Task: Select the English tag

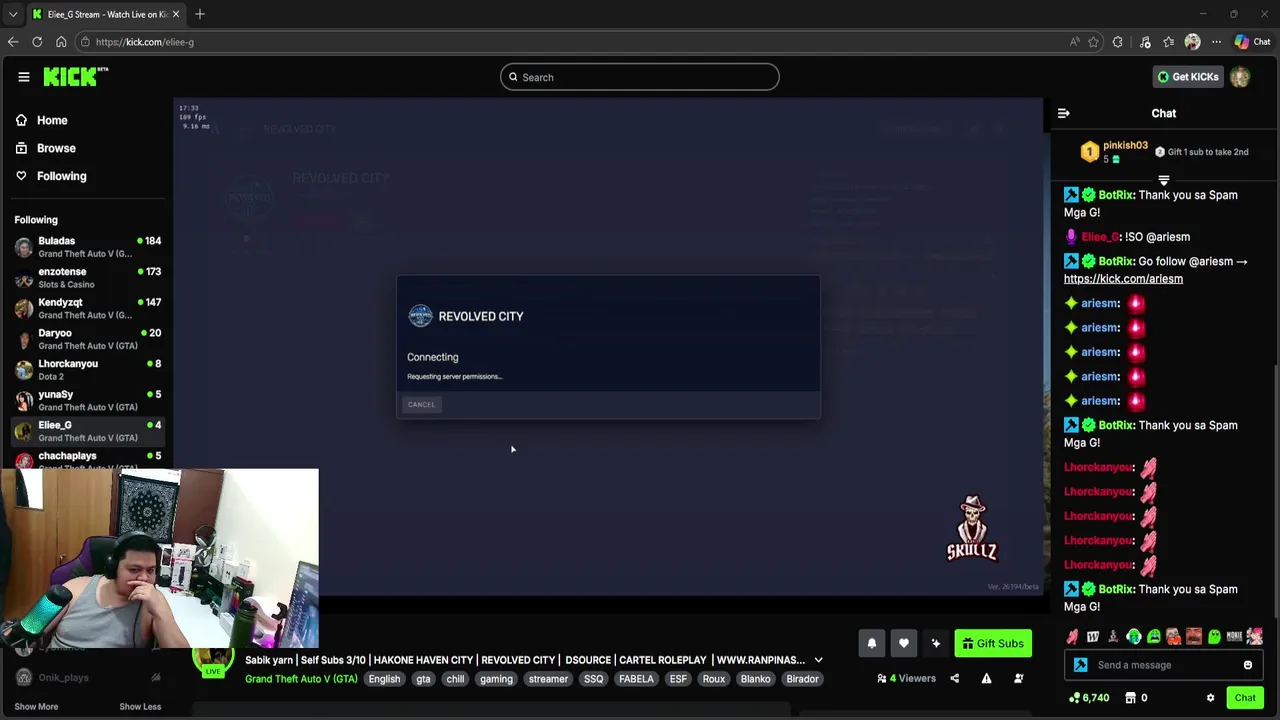Action: pyautogui.click(x=384, y=679)
